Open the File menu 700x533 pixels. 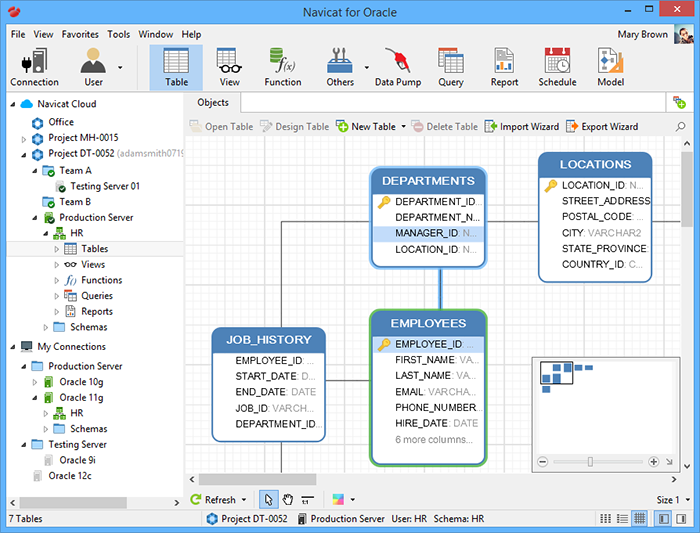[x=18, y=34]
